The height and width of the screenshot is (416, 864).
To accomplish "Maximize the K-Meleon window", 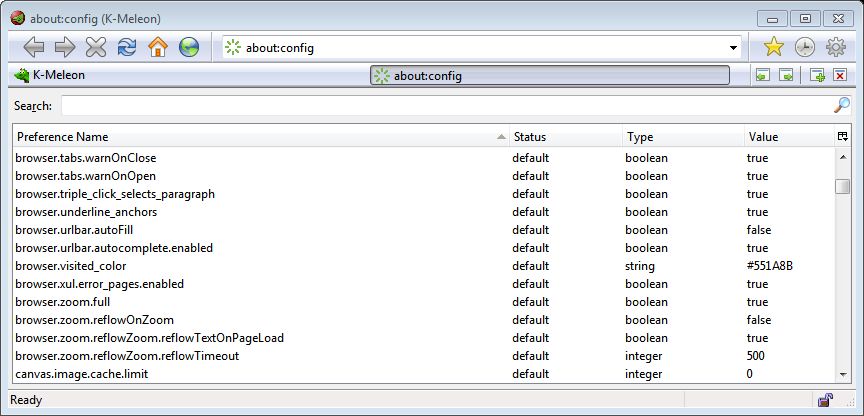I will [x=805, y=19].
